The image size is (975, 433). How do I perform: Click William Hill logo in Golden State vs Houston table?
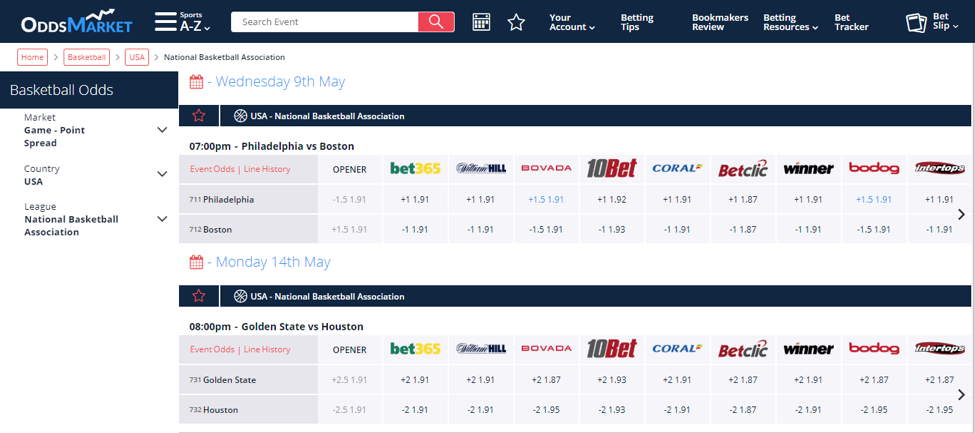click(481, 349)
